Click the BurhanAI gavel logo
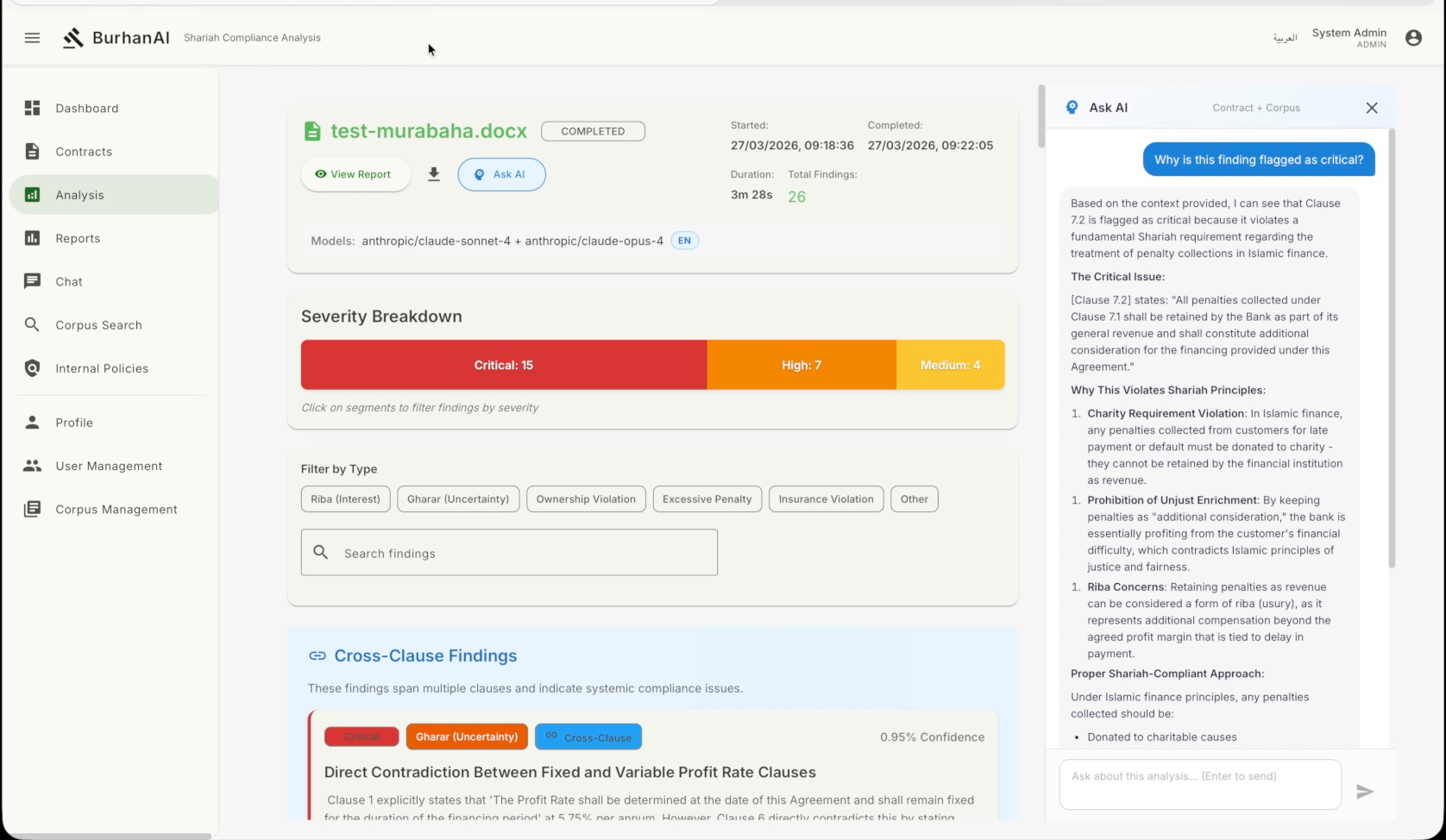1446x840 pixels. tap(73, 38)
